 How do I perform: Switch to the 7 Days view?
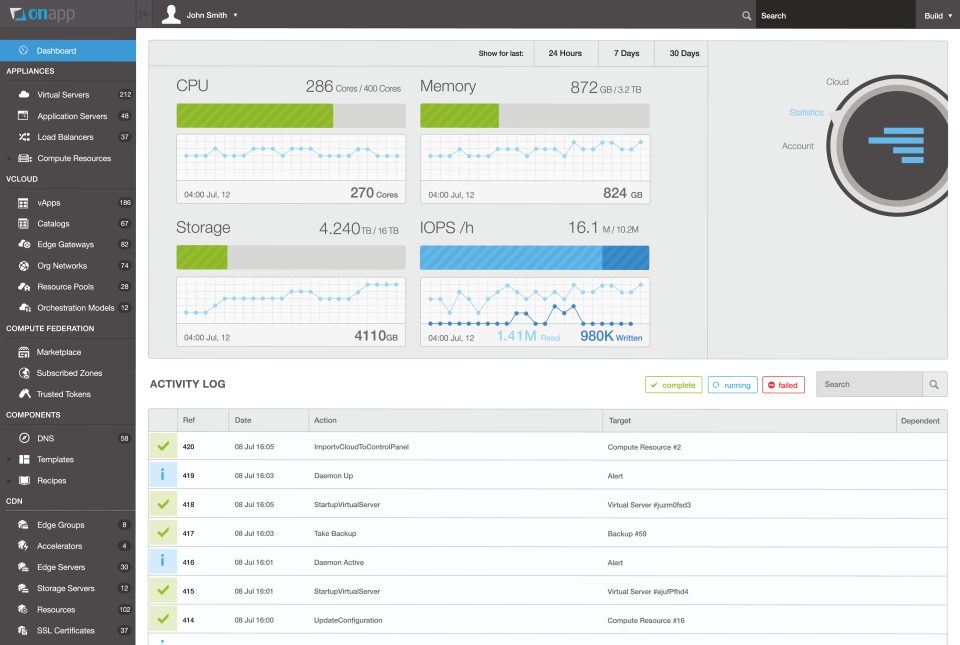tap(625, 53)
